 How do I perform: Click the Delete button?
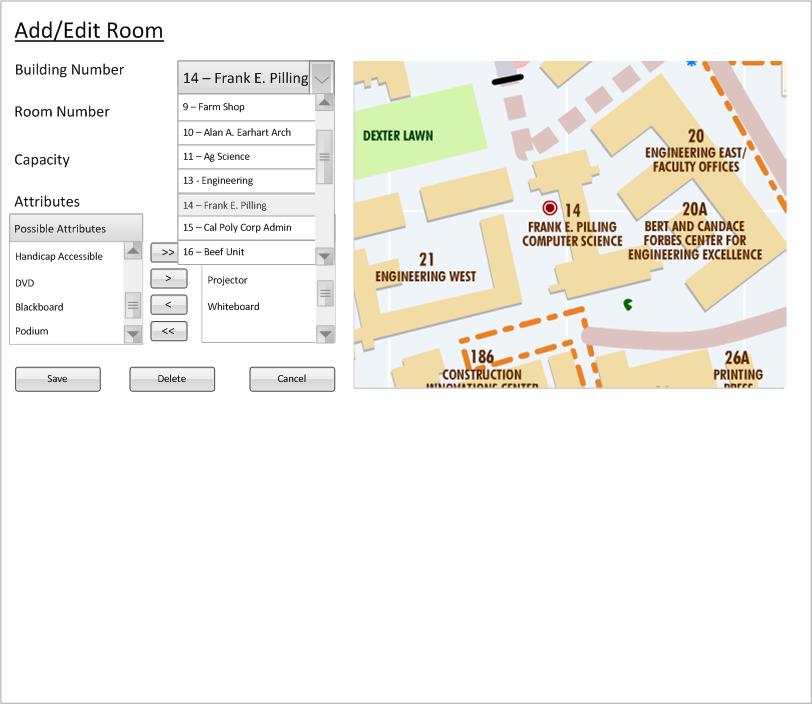172,379
